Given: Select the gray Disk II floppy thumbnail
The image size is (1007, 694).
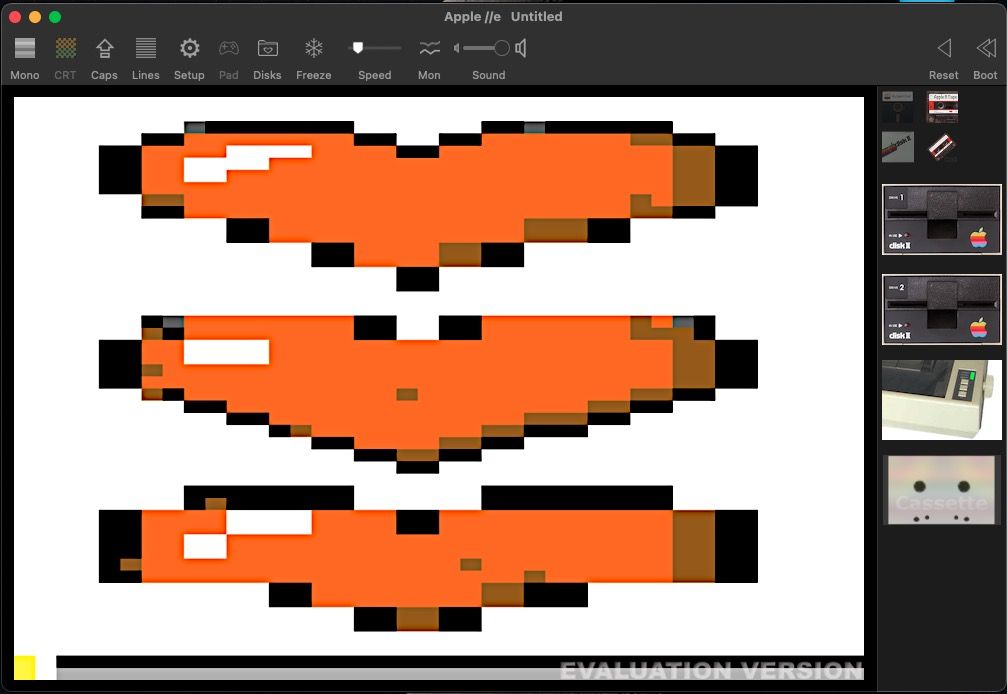Looking at the screenshot, I should pos(898,147).
